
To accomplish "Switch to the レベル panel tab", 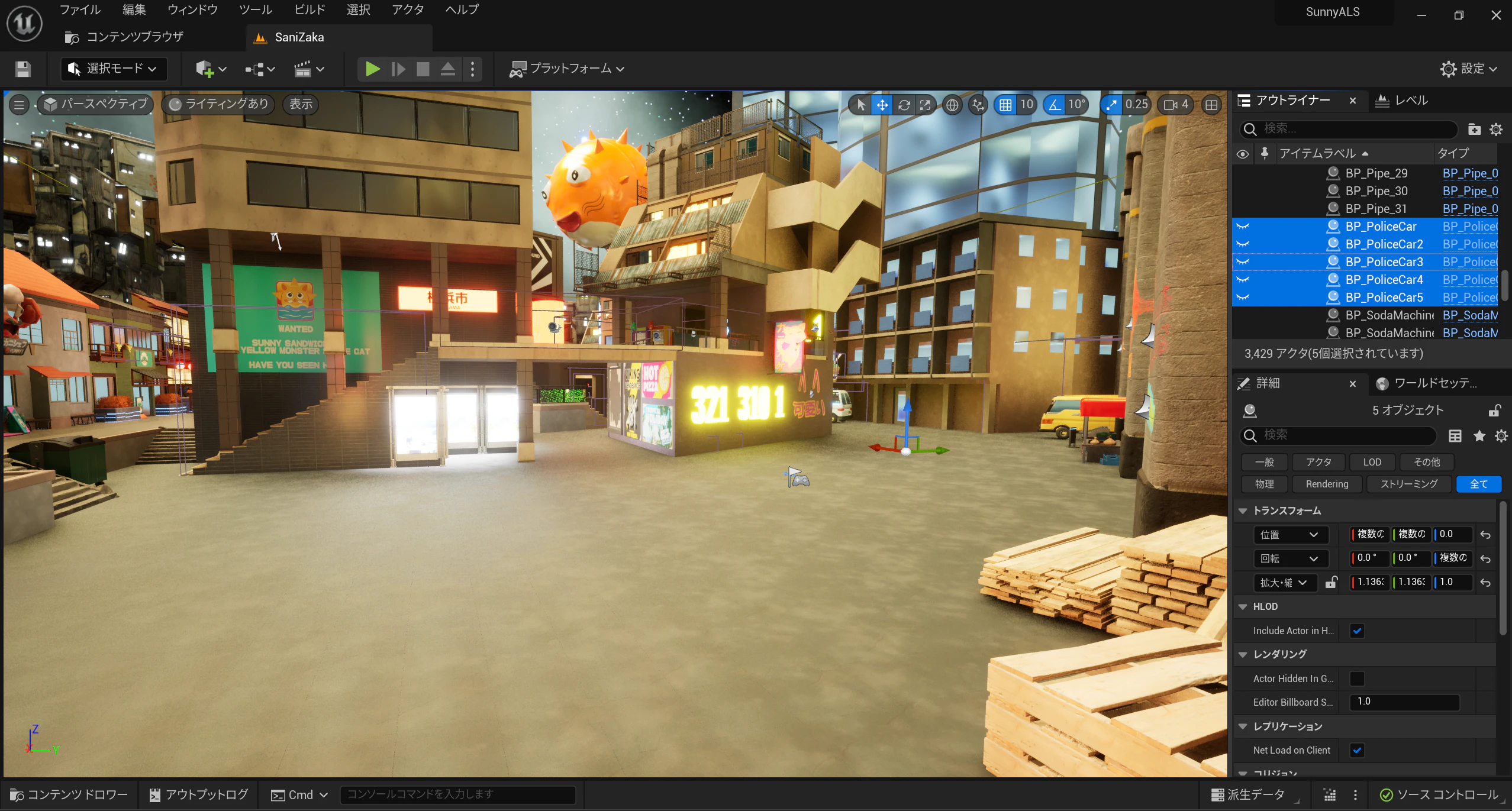I will click(x=1402, y=101).
